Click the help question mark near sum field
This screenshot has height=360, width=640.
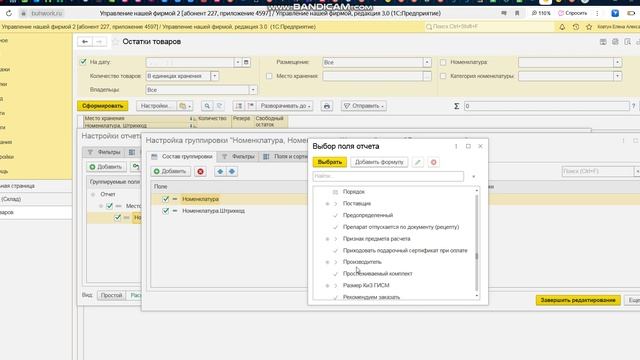pos(633,106)
